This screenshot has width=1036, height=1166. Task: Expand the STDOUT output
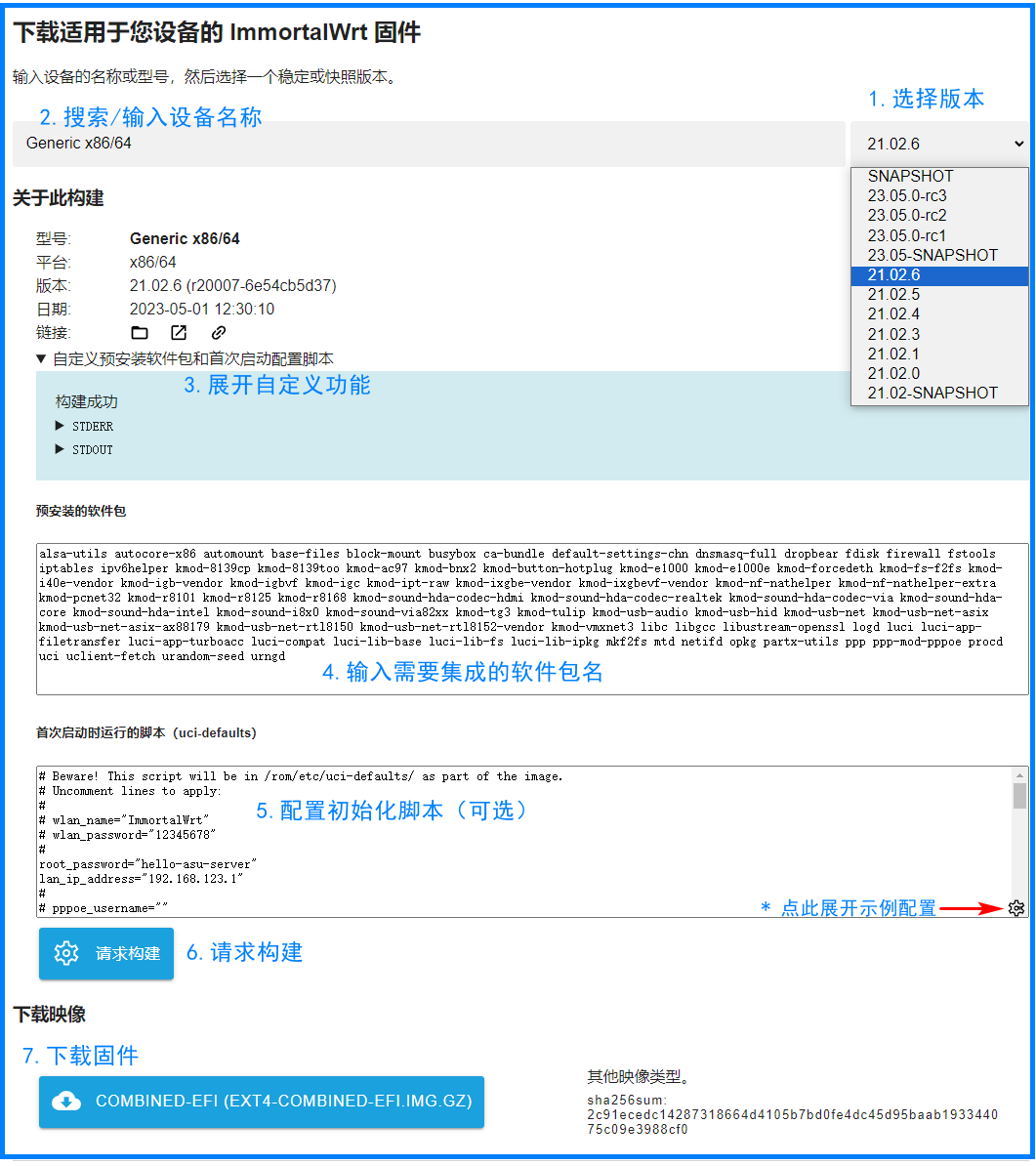coord(84,450)
